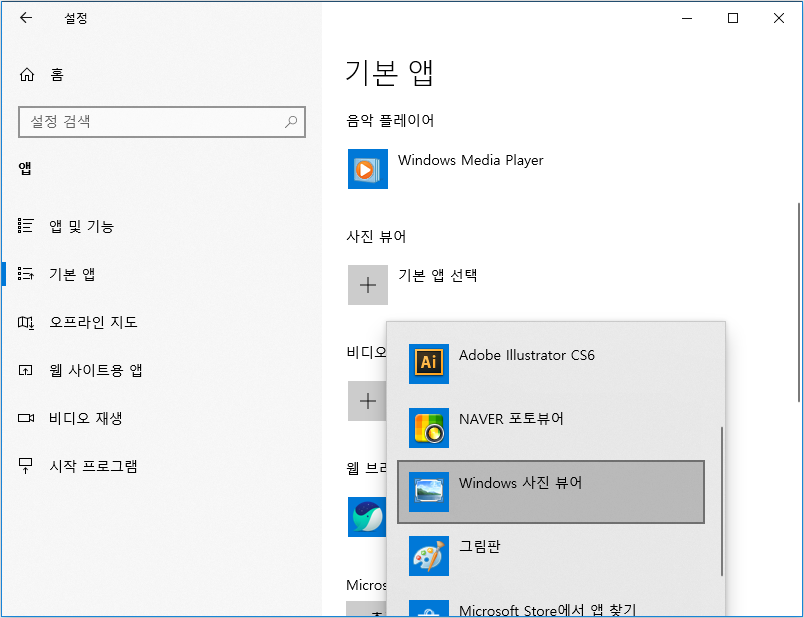This screenshot has width=804, height=618.
Task: Open 오프라인 지도 settings page
Action: click(93, 322)
